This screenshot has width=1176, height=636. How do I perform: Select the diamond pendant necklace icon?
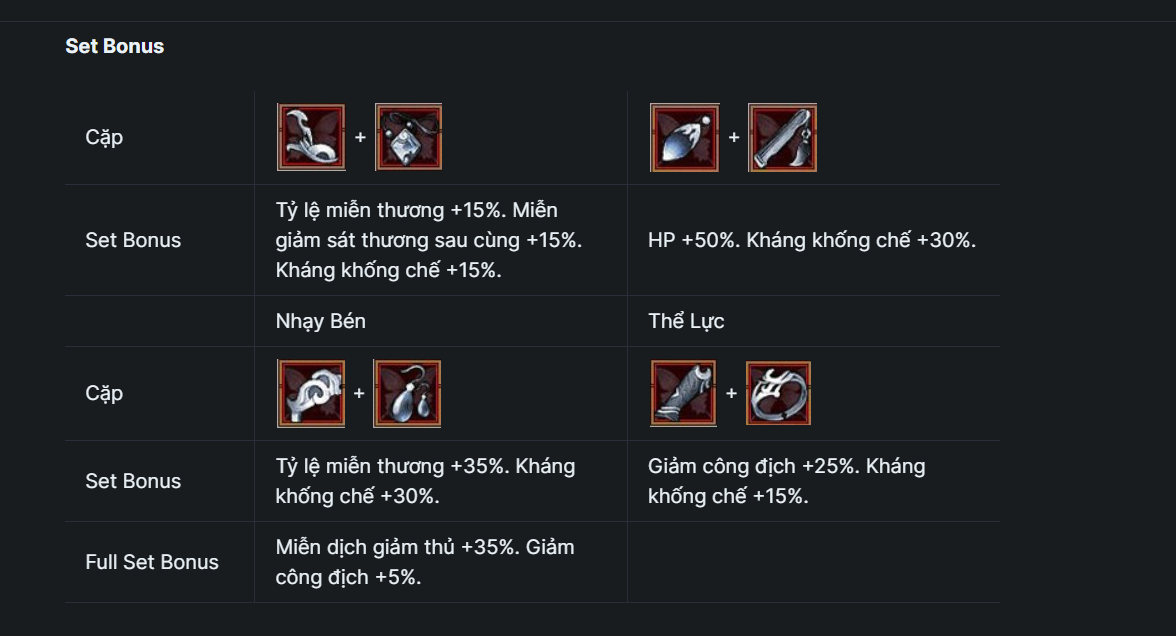(409, 137)
